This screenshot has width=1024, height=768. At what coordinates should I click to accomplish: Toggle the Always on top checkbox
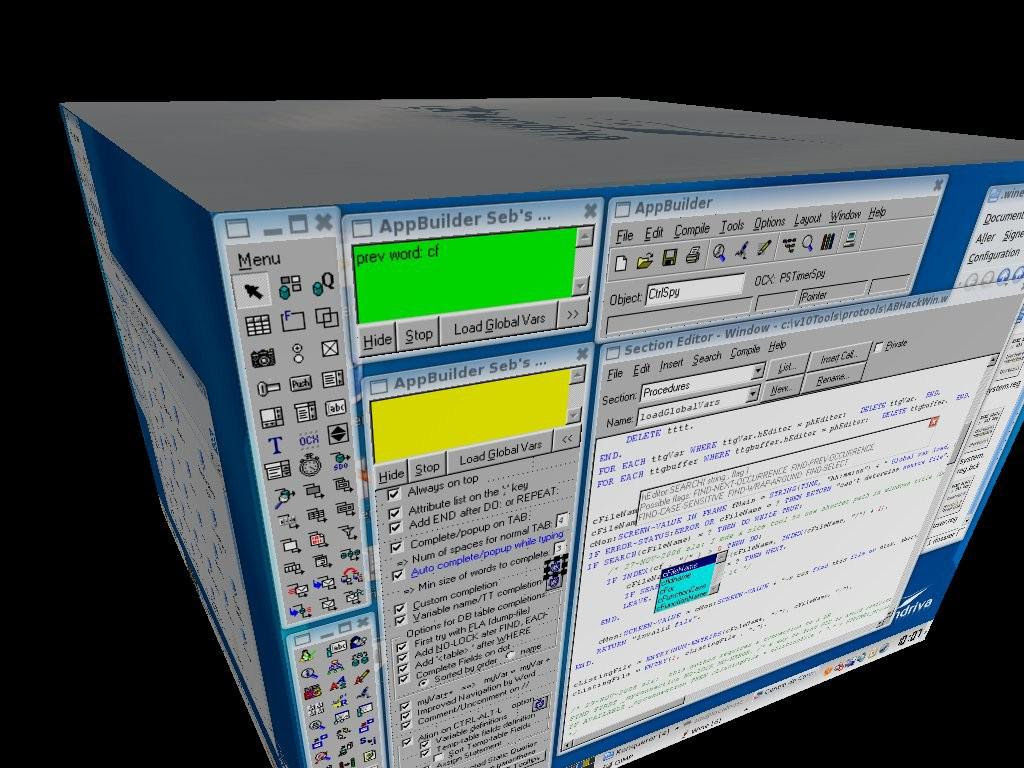point(393,494)
